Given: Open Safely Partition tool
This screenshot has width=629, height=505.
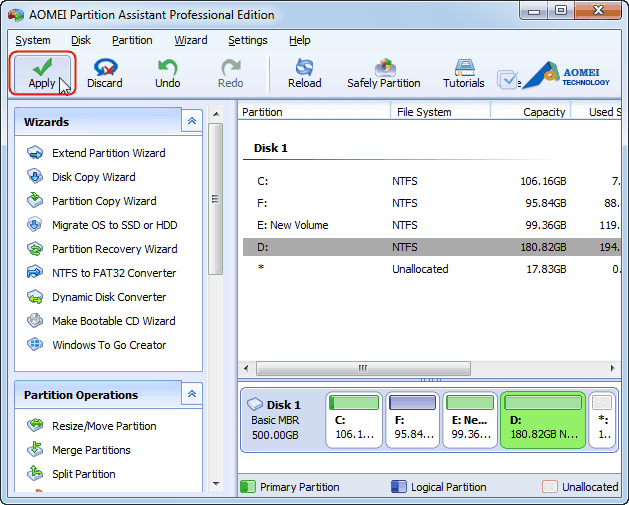Looking at the screenshot, I should 383,73.
